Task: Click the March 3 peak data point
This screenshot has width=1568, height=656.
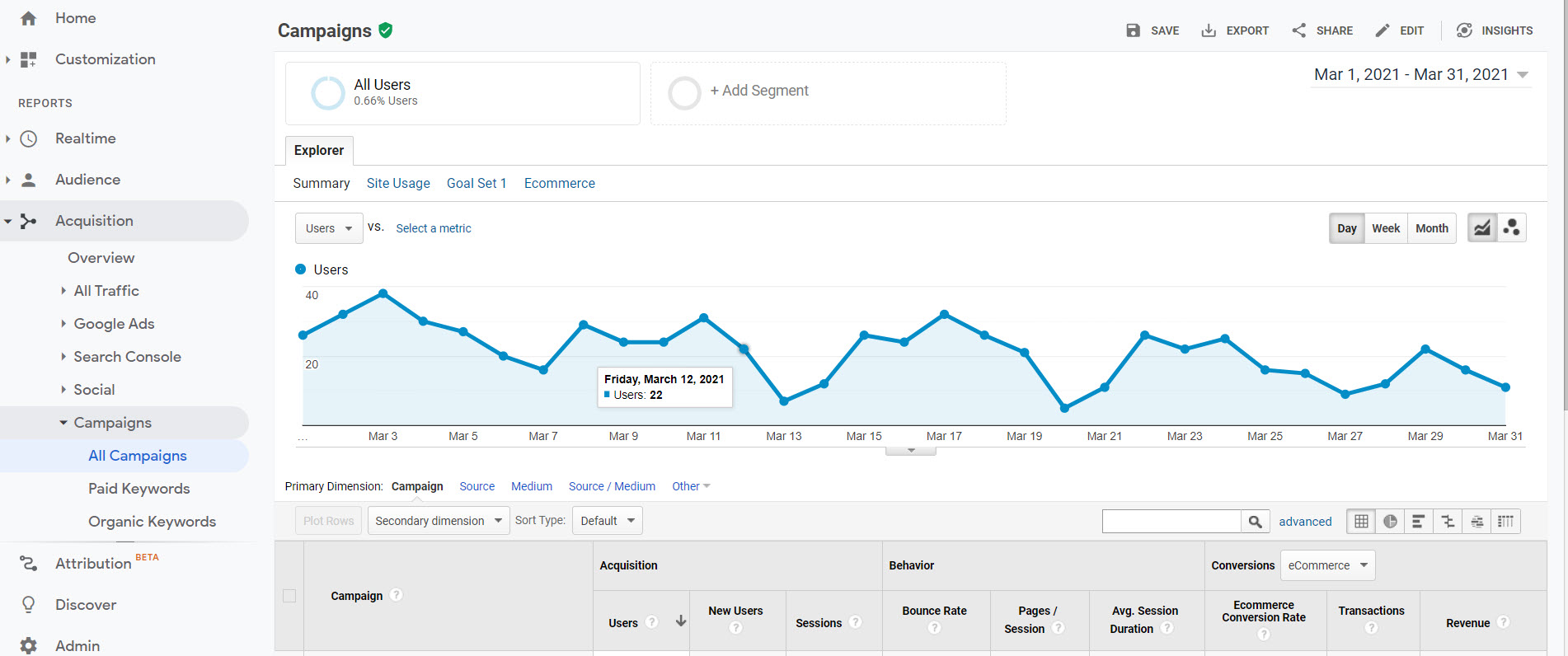Action: pos(383,293)
